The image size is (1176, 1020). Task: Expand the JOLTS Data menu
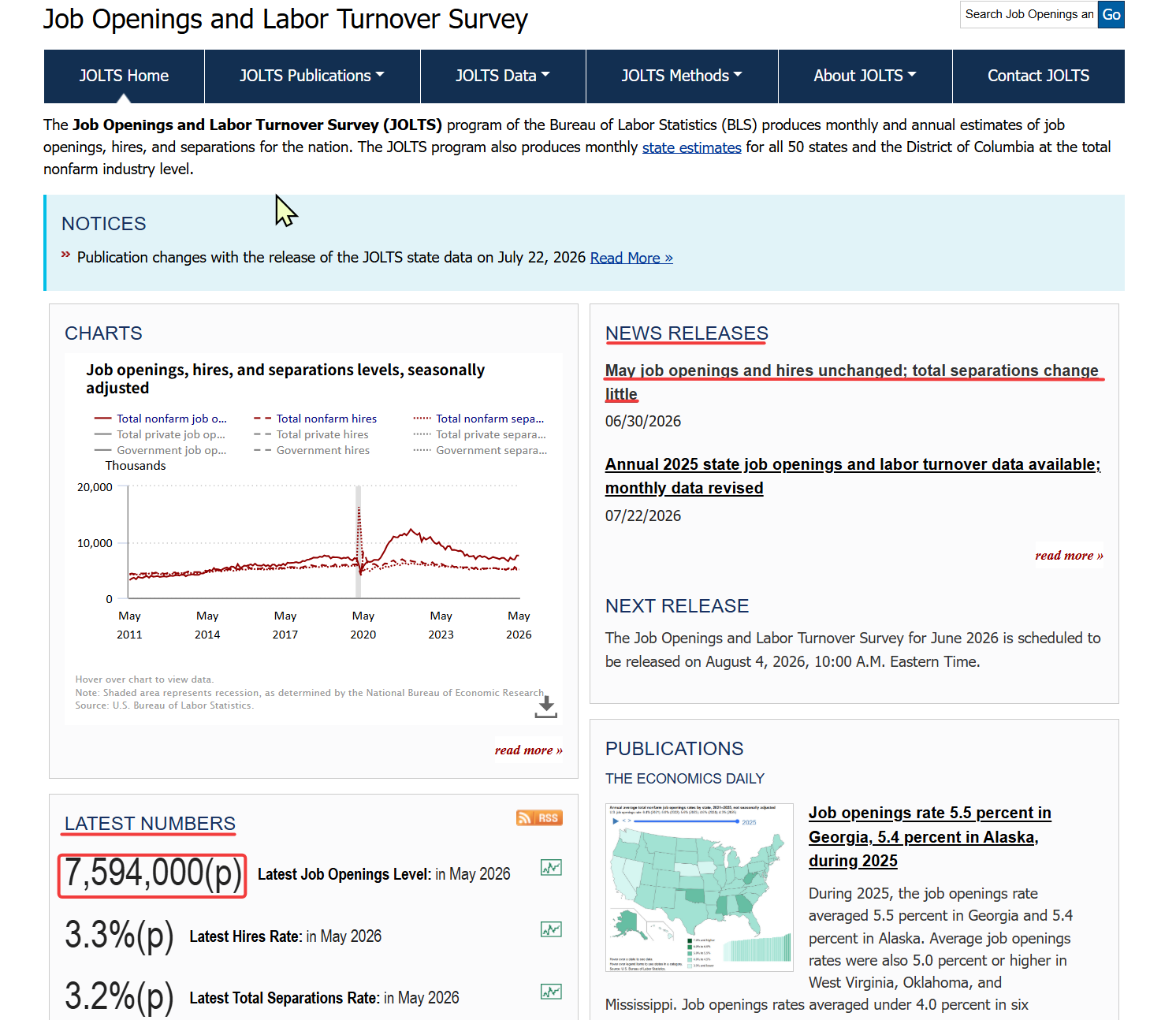(x=503, y=76)
